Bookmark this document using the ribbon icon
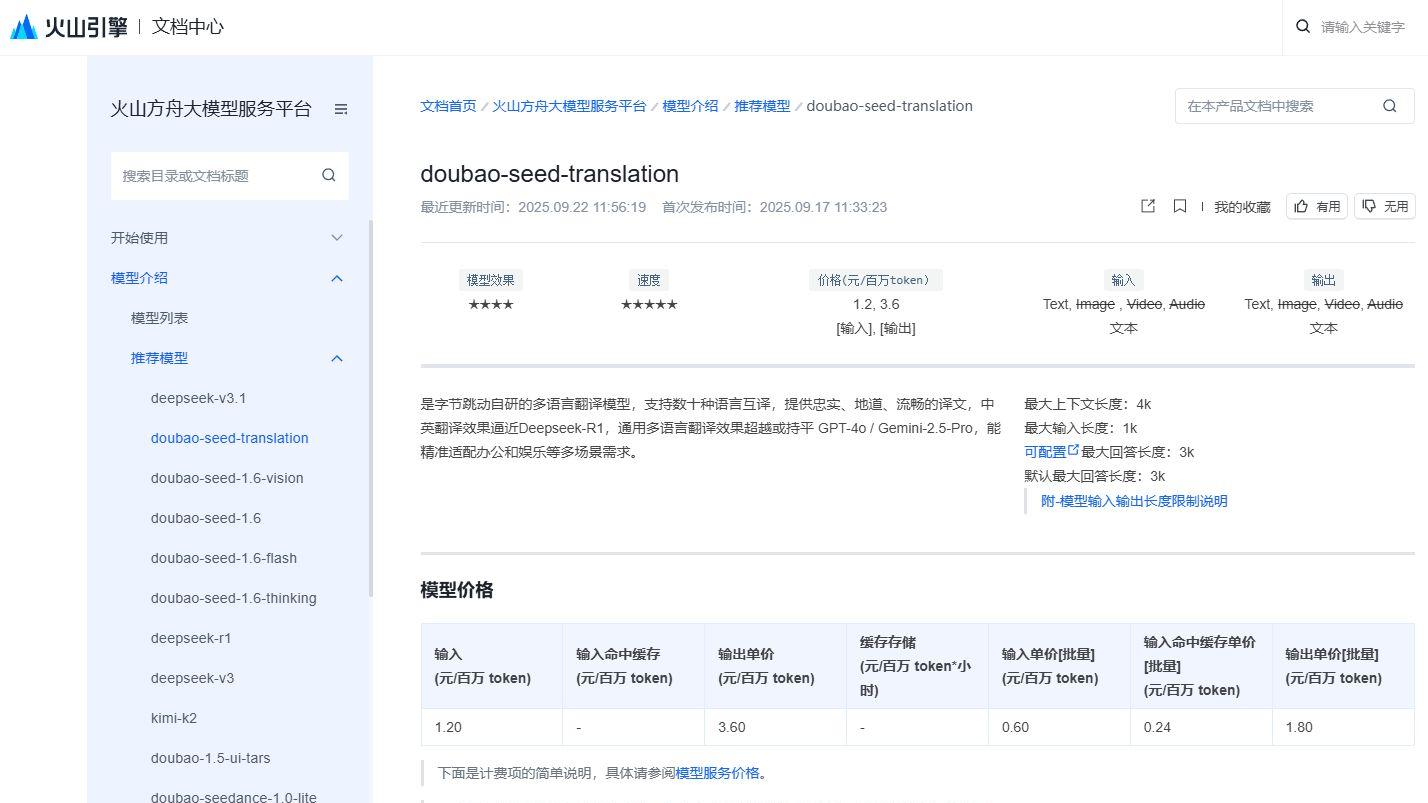Viewport: 1428px width, 803px height. tap(1180, 206)
